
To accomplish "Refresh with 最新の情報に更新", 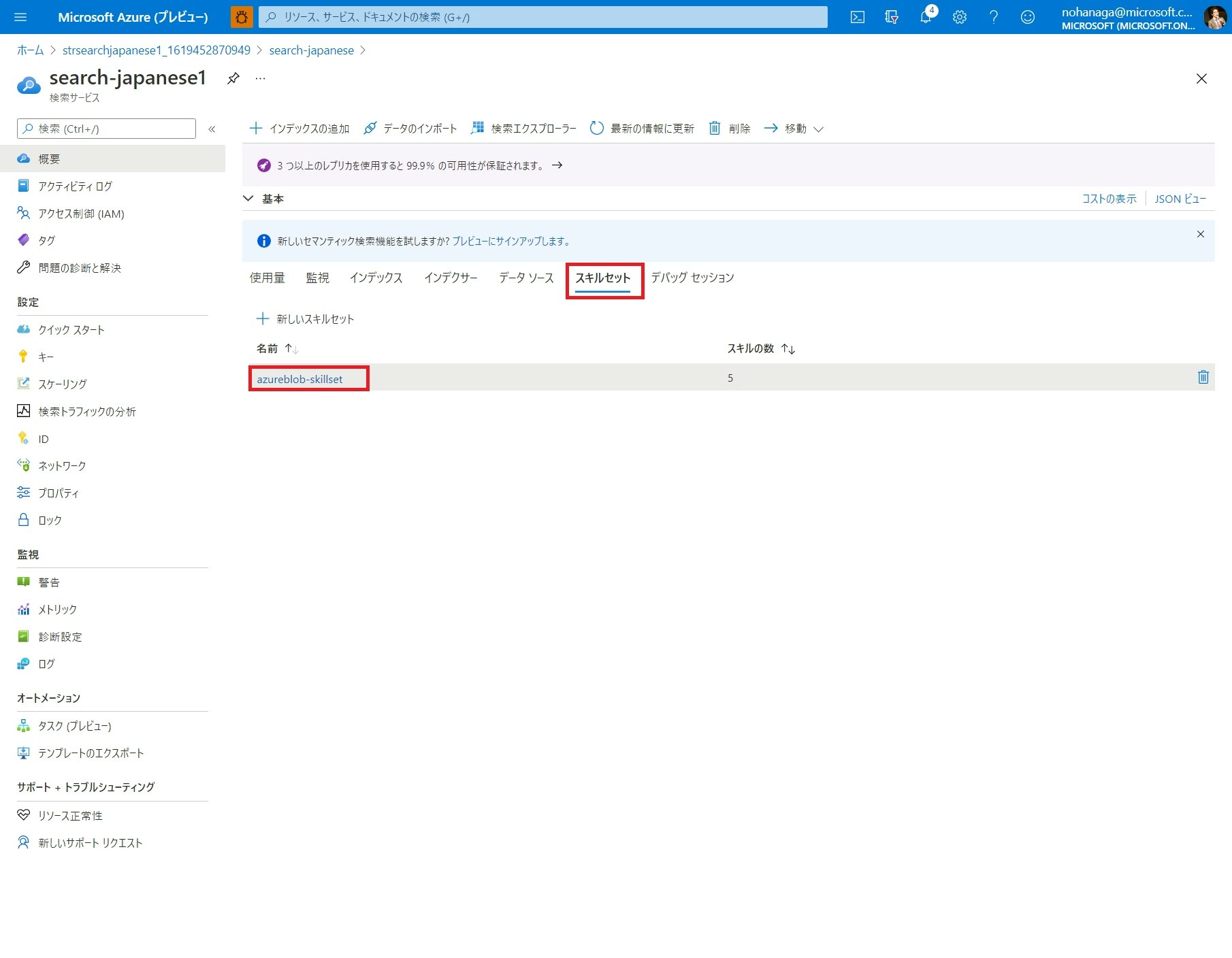I will 642,129.
